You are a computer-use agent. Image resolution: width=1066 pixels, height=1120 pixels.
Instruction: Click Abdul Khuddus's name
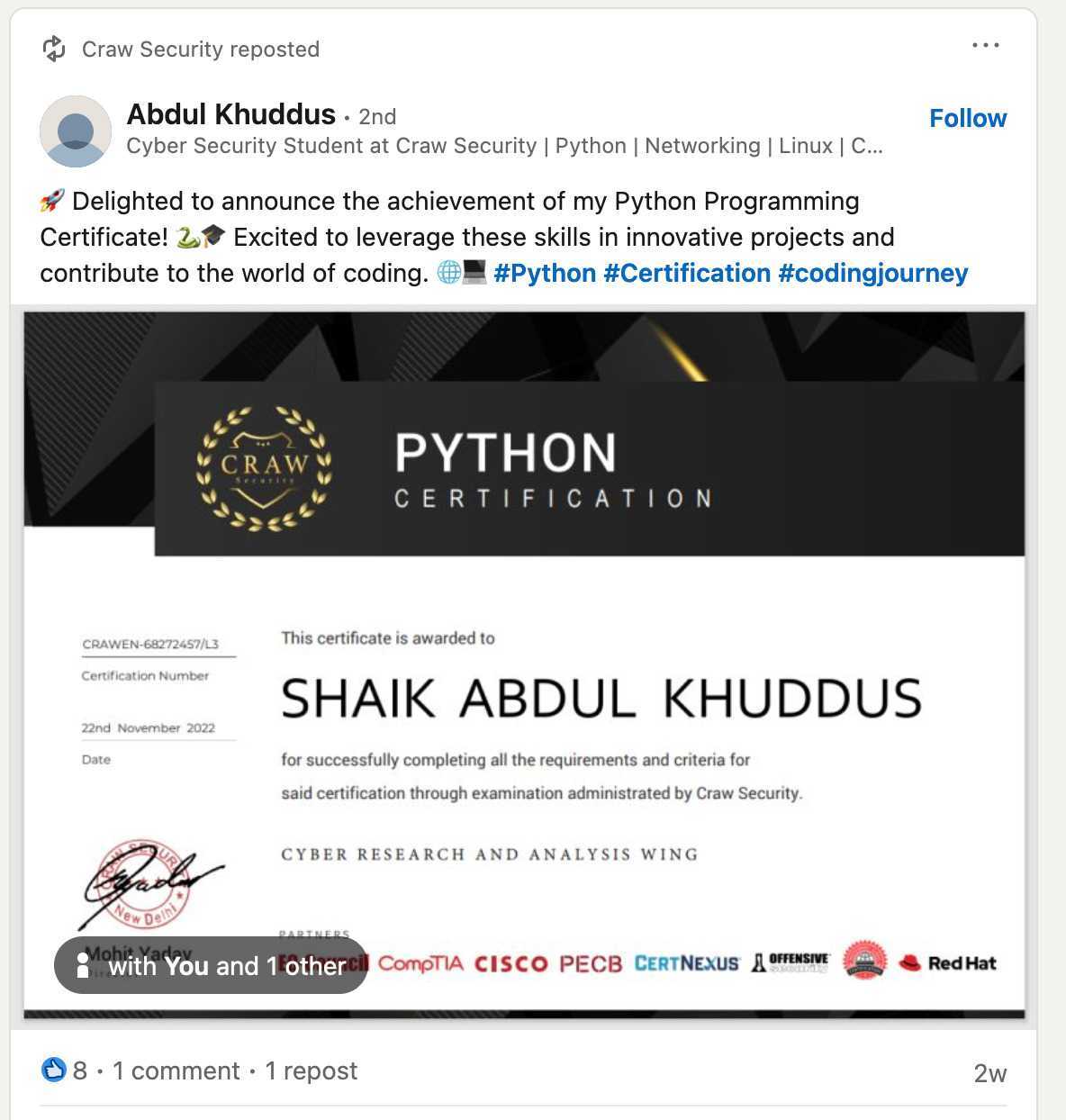(x=230, y=114)
